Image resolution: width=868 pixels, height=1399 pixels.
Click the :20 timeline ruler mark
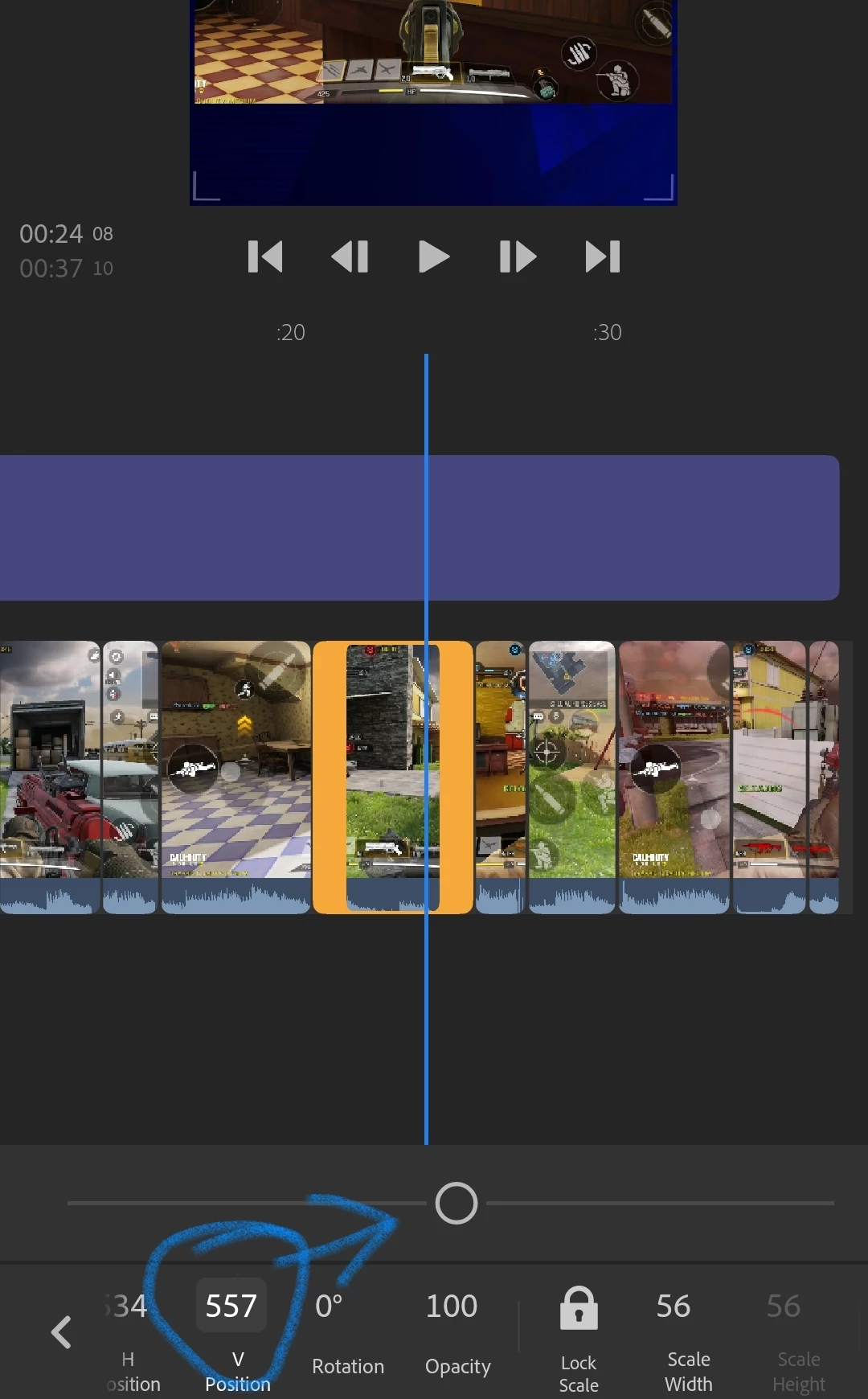[291, 332]
